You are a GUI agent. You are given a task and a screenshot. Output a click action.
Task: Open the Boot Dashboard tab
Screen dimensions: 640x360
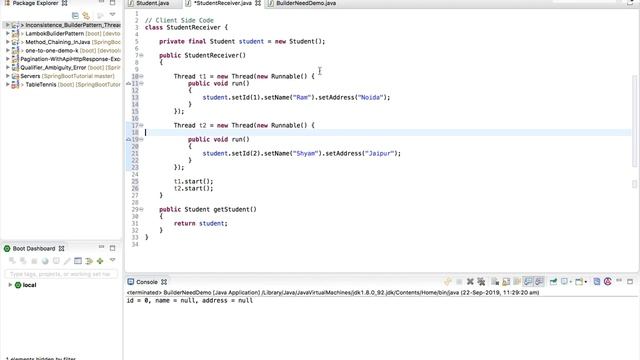point(33,249)
